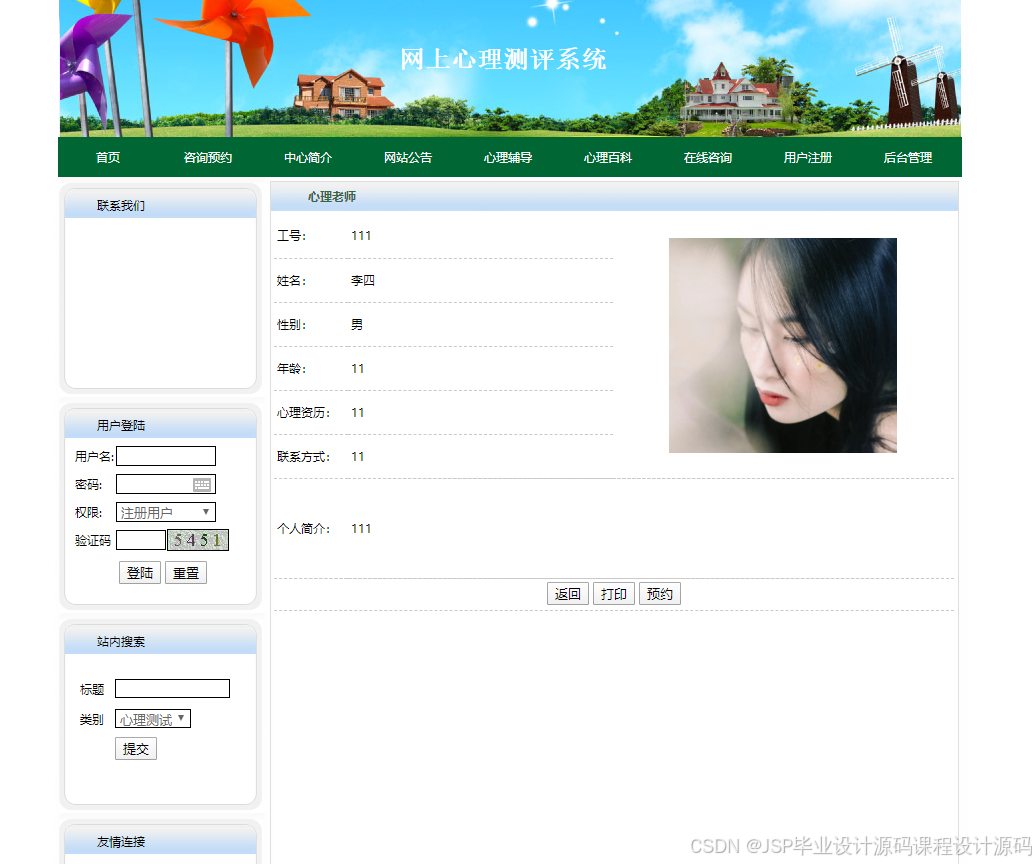
Task: Click the 友情连接 panel heading
Action: (x=121, y=842)
